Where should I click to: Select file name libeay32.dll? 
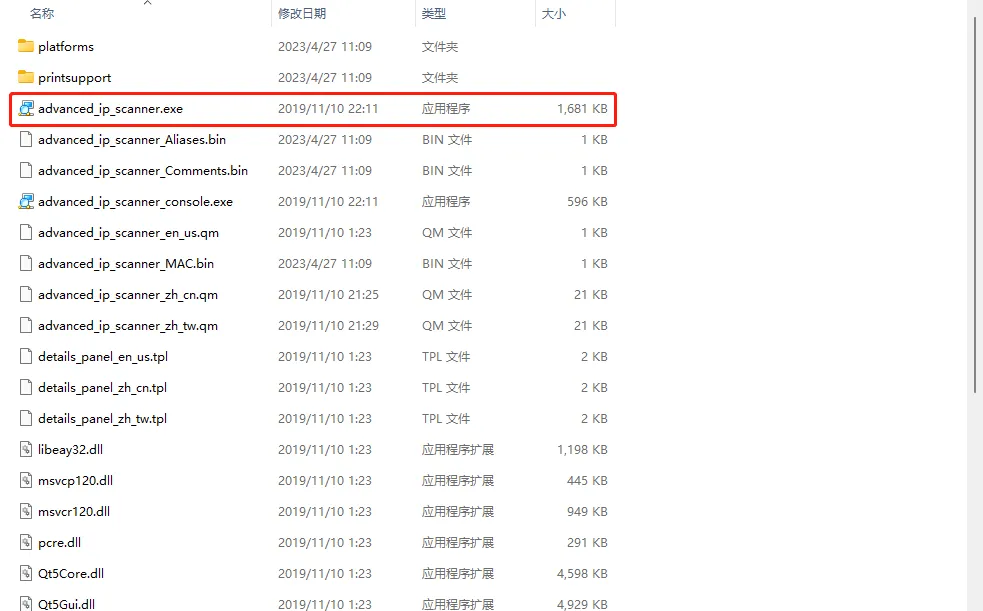(x=70, y=449)
